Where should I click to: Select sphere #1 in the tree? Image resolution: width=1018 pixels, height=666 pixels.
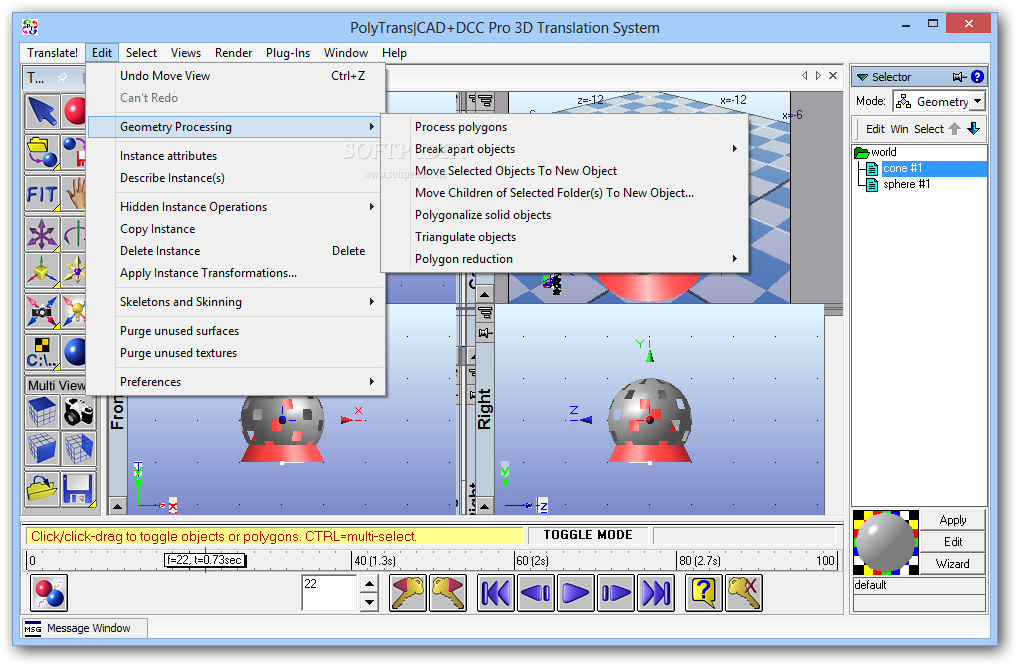click(906, 184)
